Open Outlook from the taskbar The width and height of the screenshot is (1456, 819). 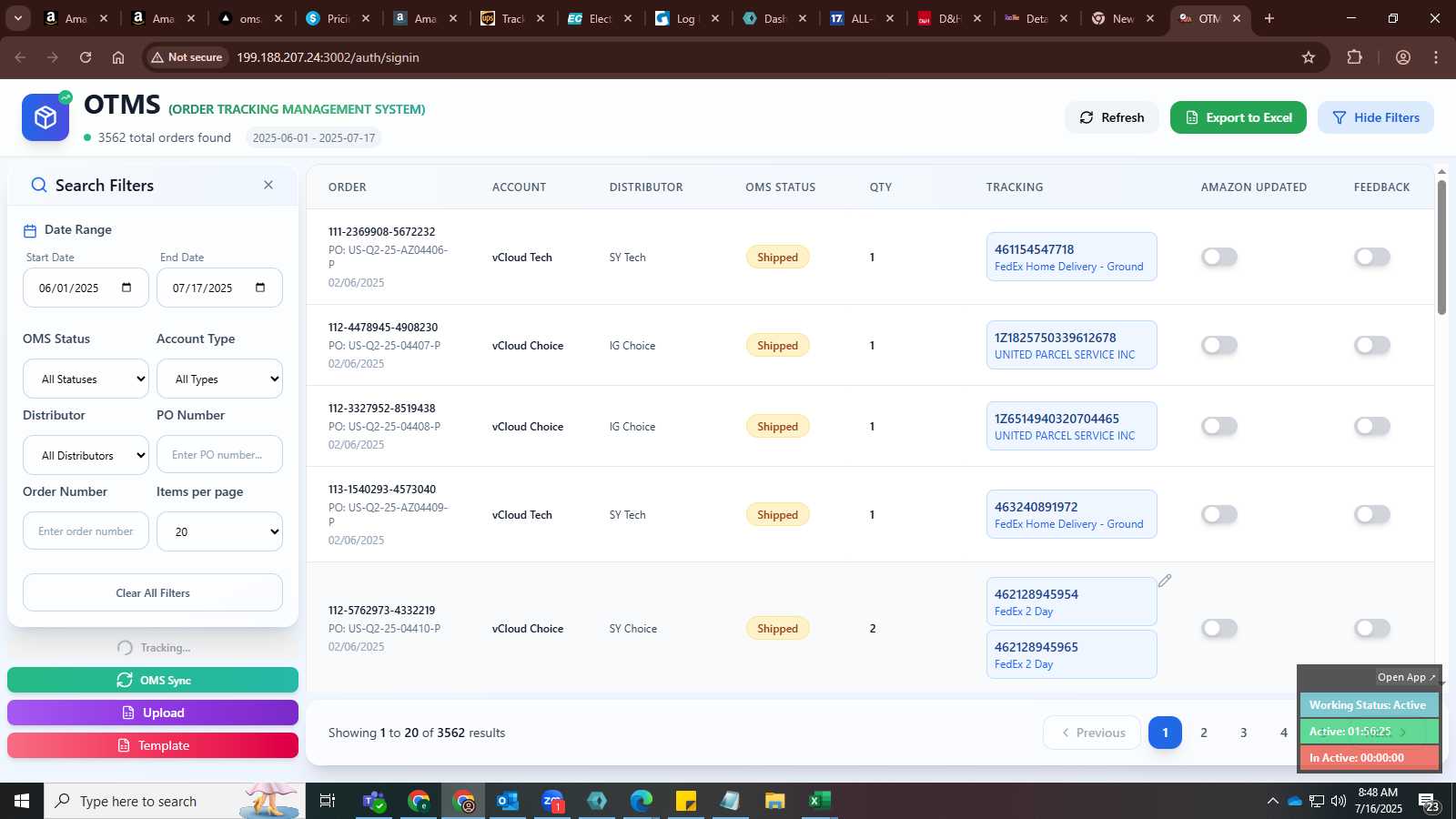pyautogui.click(x=508, y=801)
